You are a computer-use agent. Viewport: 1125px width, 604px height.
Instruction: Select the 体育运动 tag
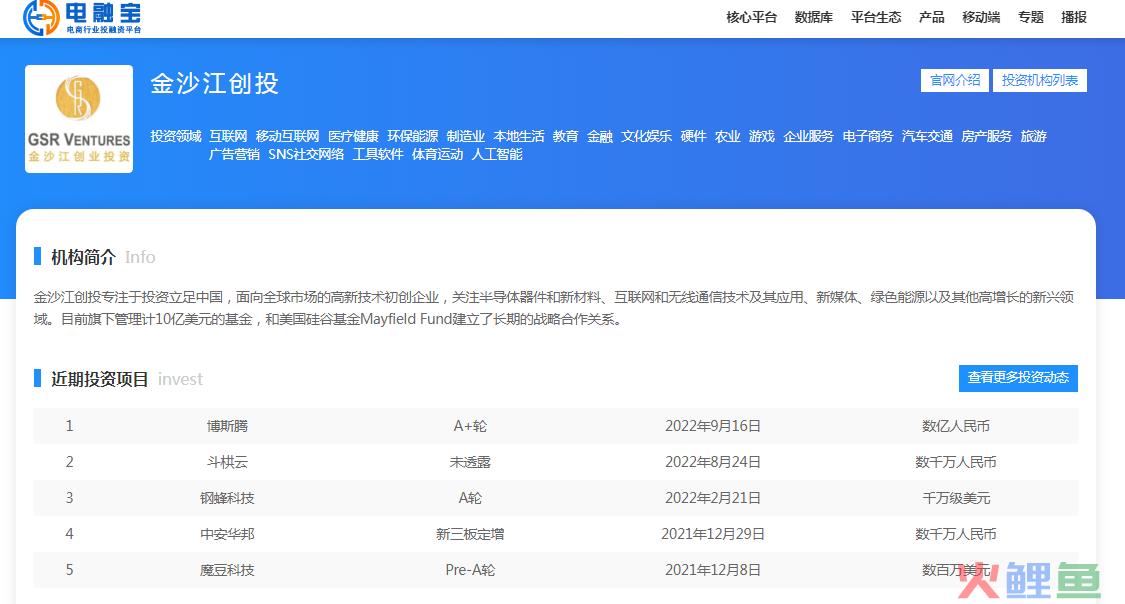pyautogui.click(x=438, y=154)
